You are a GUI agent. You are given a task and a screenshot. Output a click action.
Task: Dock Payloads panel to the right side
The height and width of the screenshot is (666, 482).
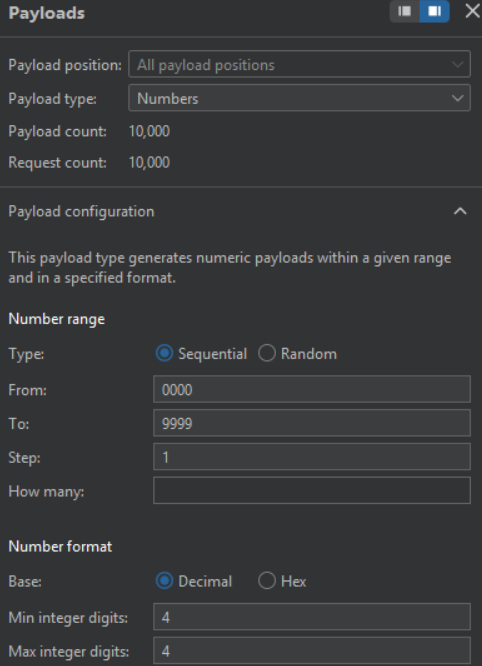tap(434, 11)
